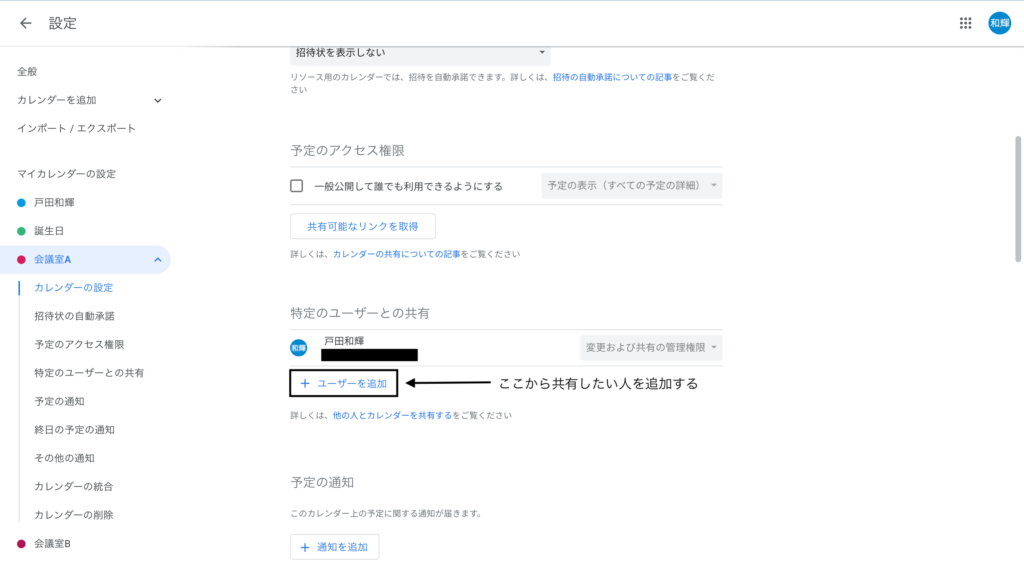Select 誕生日 calendar in sidebar
The width and height of the screenshot is (1024, 561).
click(49, 231)
